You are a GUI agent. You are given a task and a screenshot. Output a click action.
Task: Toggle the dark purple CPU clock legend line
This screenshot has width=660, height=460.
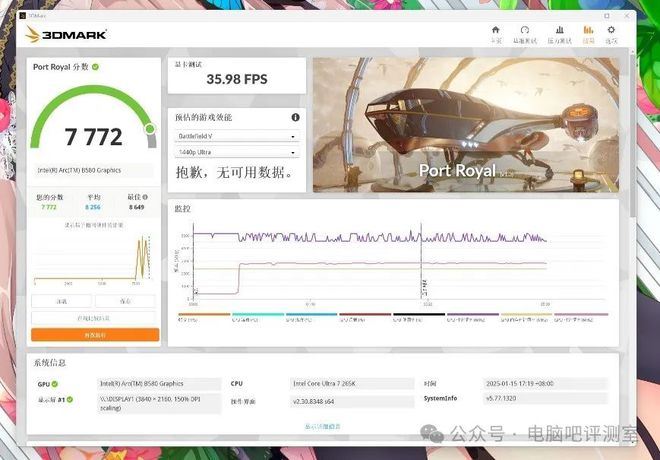point(473,316)
